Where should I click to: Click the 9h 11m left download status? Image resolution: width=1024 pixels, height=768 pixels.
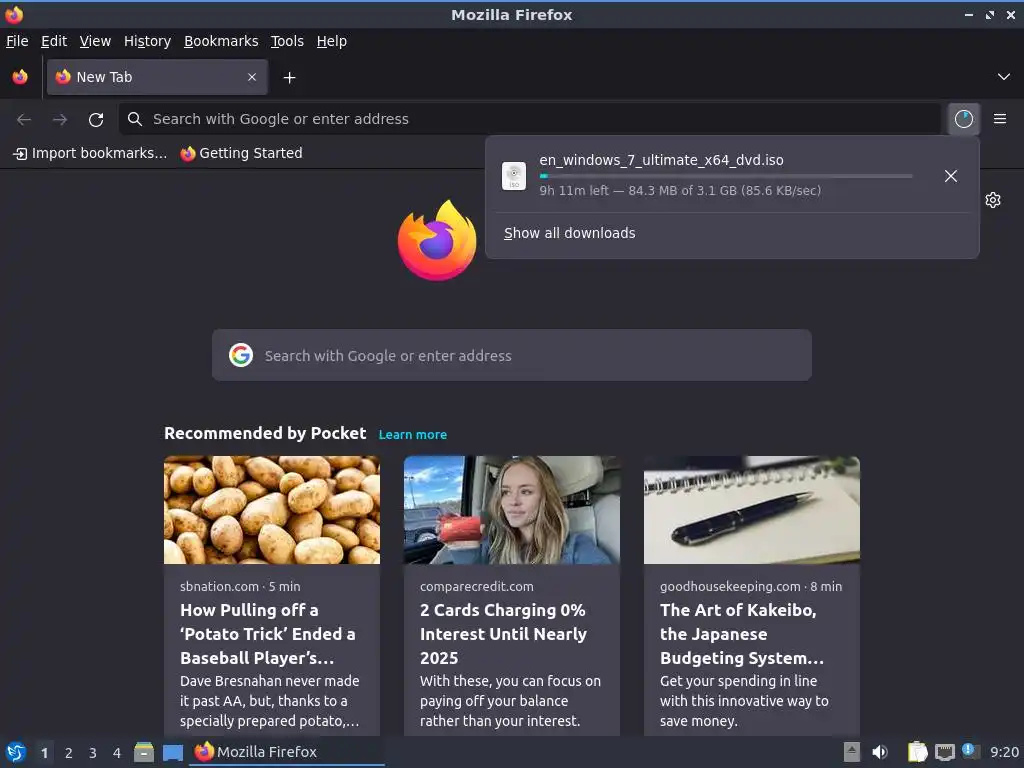tap(680, 191)
